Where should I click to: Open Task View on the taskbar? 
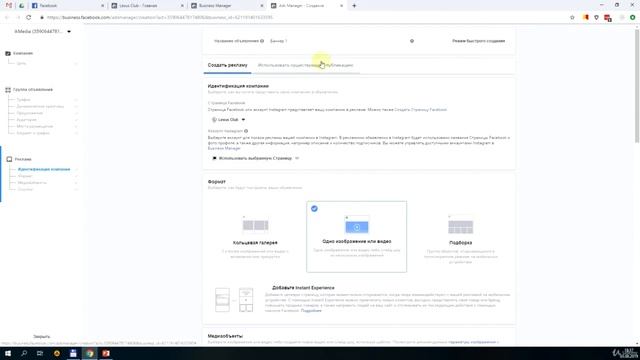(40, 353)
